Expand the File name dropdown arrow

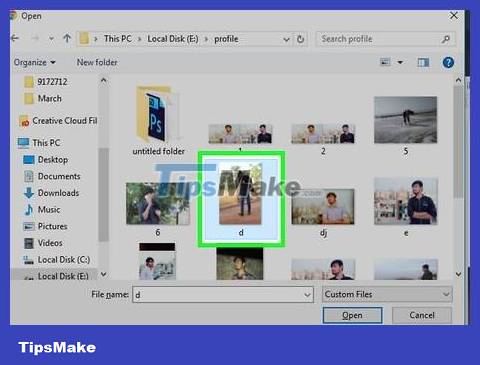click(x=307, y=295)
